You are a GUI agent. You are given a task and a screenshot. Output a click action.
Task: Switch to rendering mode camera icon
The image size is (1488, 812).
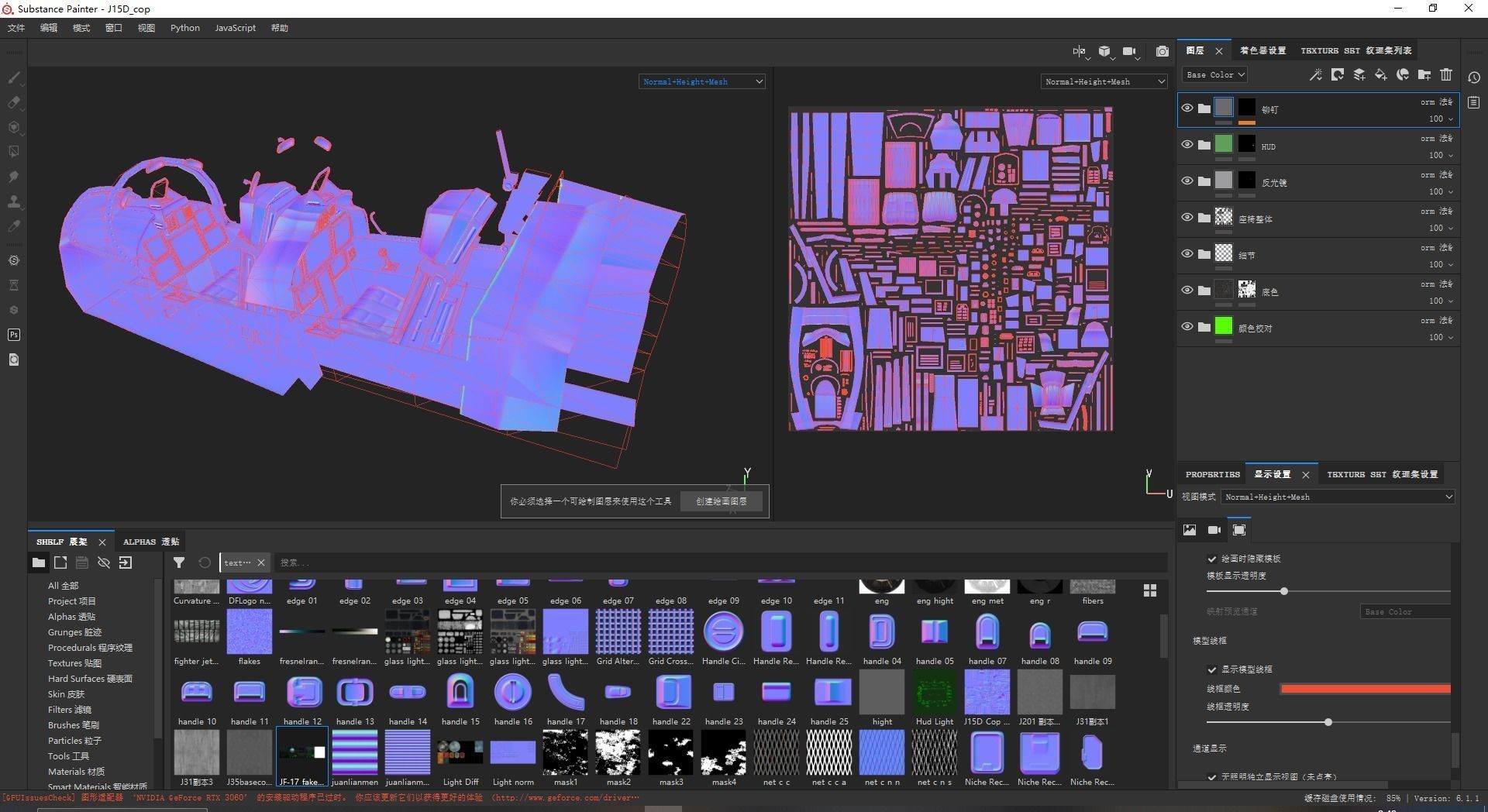click(1162, 51)
